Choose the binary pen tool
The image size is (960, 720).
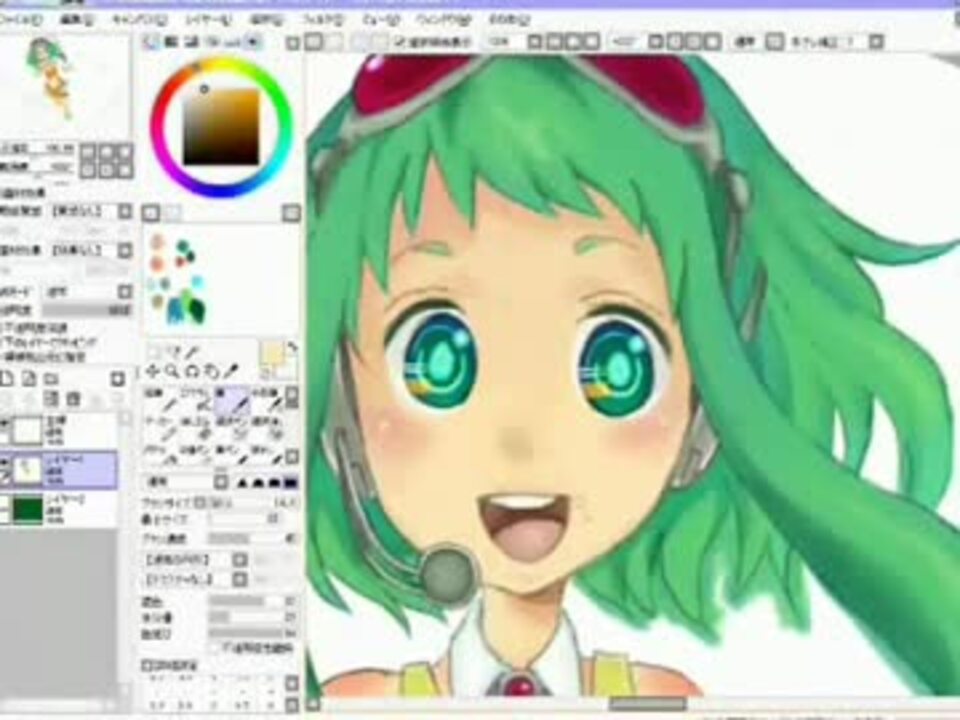coord(197,456)
